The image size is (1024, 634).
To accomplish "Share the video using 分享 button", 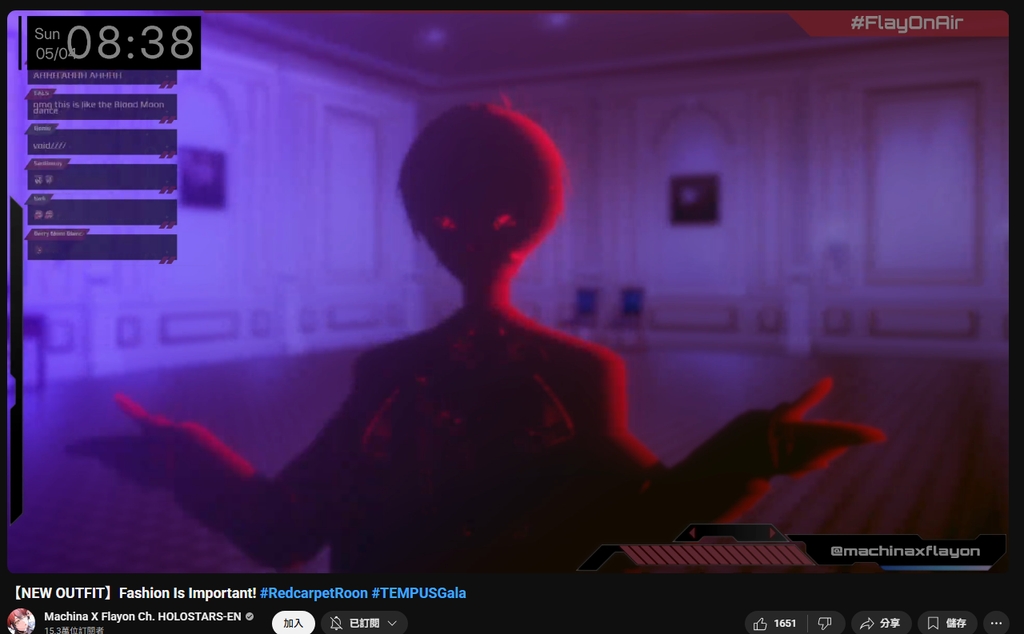I will tap(880, 624).
